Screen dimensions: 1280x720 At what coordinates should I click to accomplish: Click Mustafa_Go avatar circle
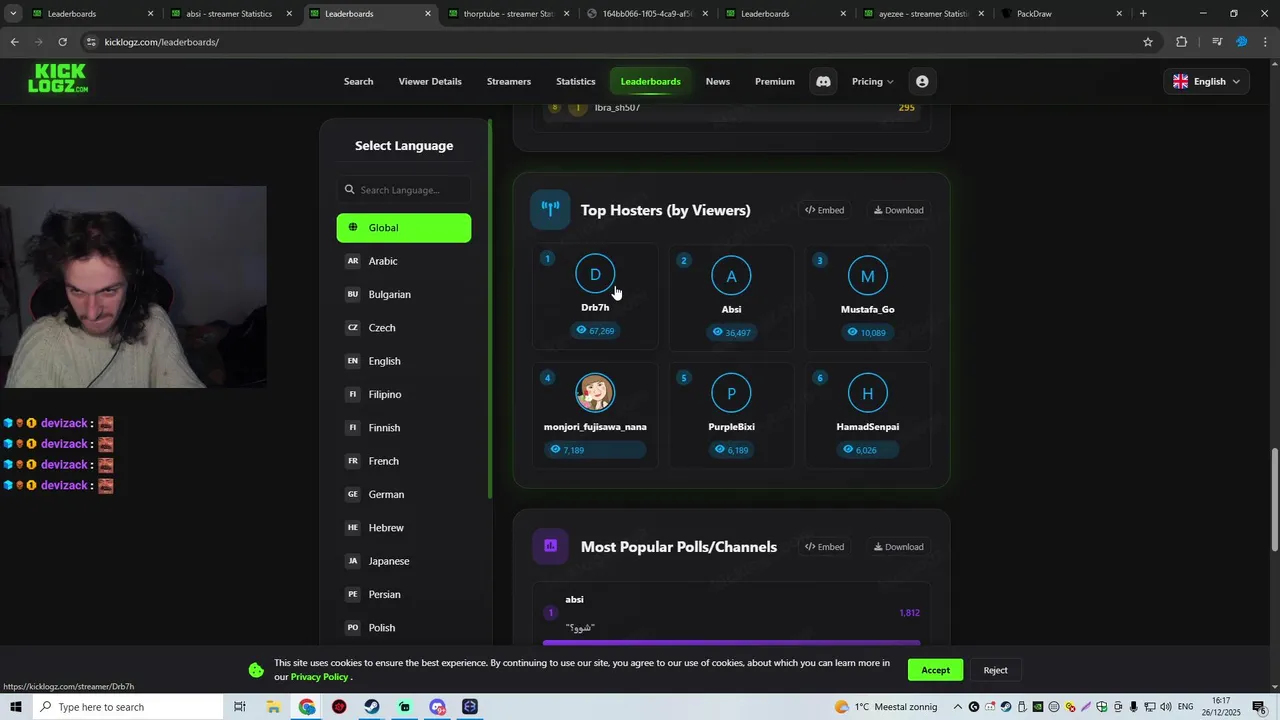pyautogui.click(x=867, y=276)
